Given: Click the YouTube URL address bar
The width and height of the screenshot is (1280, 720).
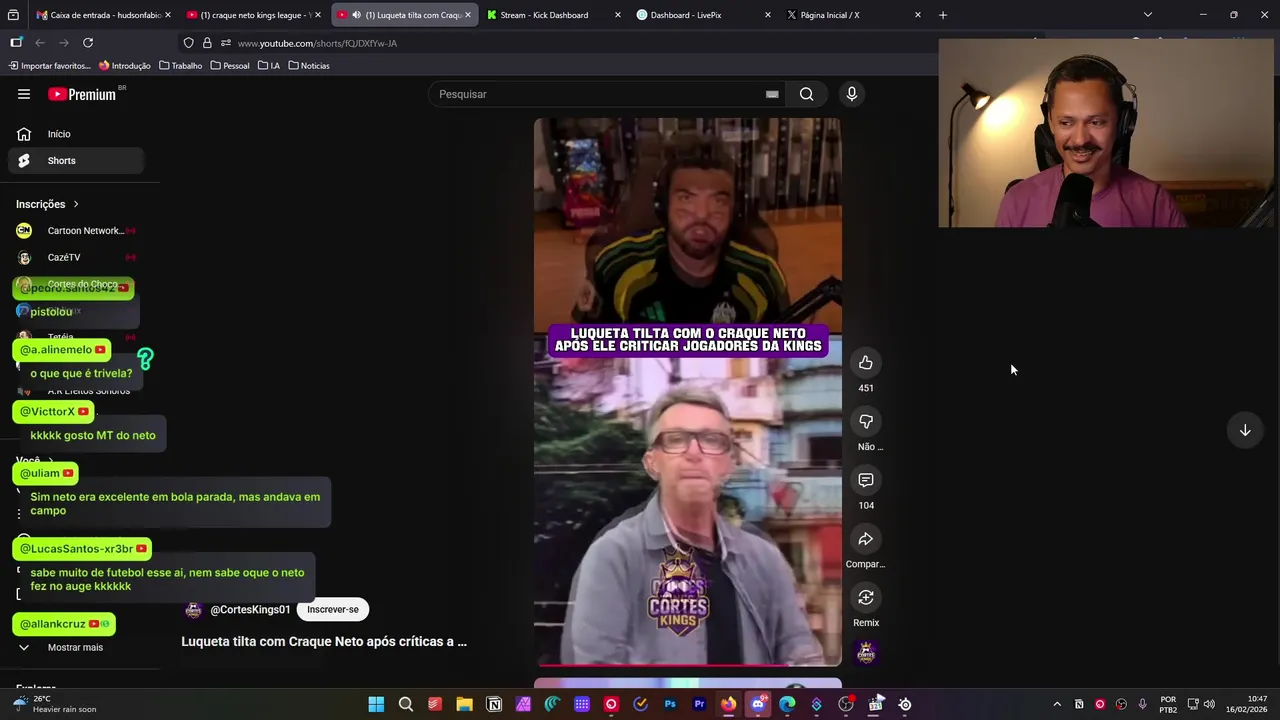Looking at the screenshot, I should click(x=317, y=43).
